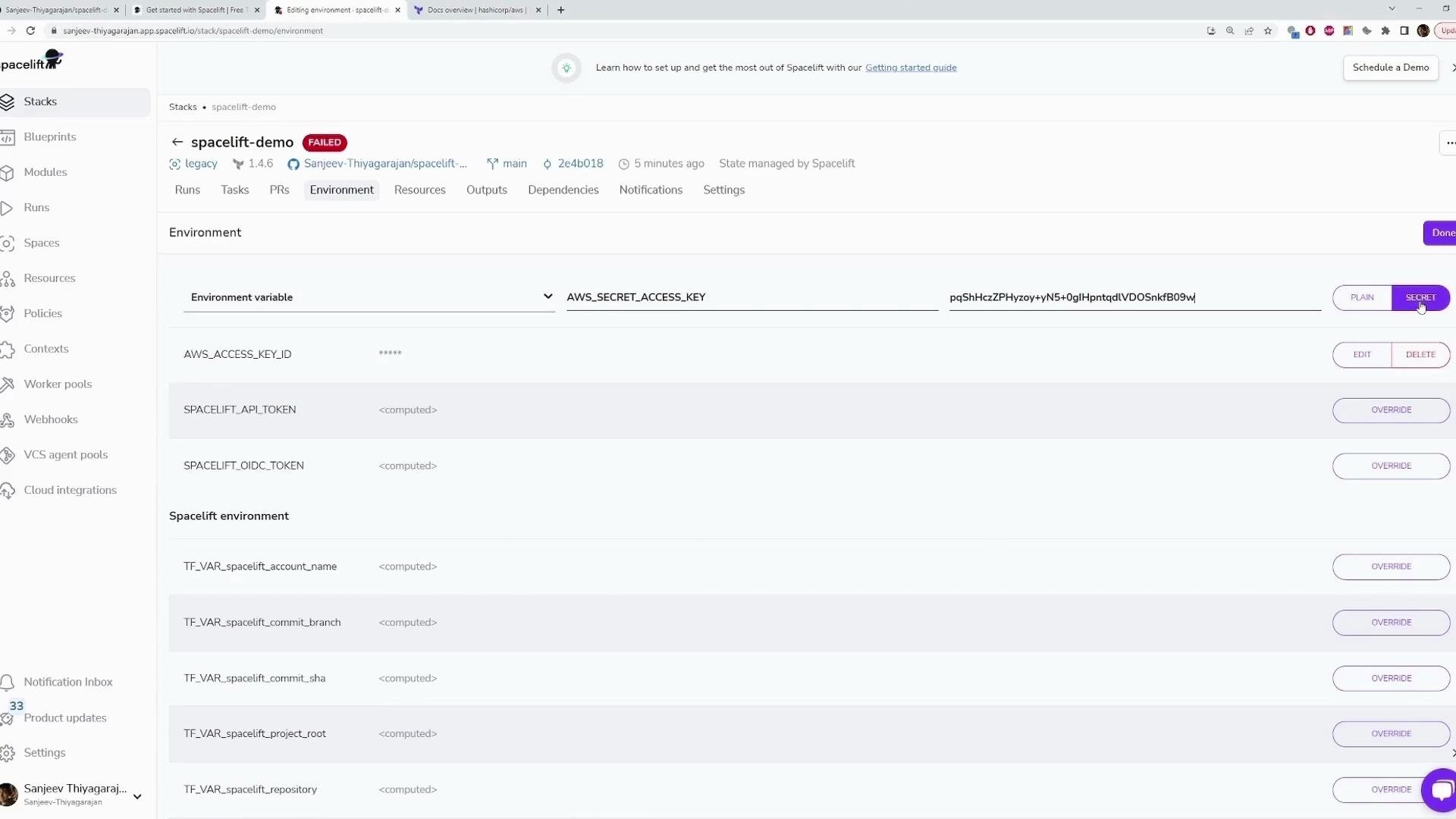Open the Getting started guide link
The width and height of the screenshot is (1456, 819).
[910, 68]
